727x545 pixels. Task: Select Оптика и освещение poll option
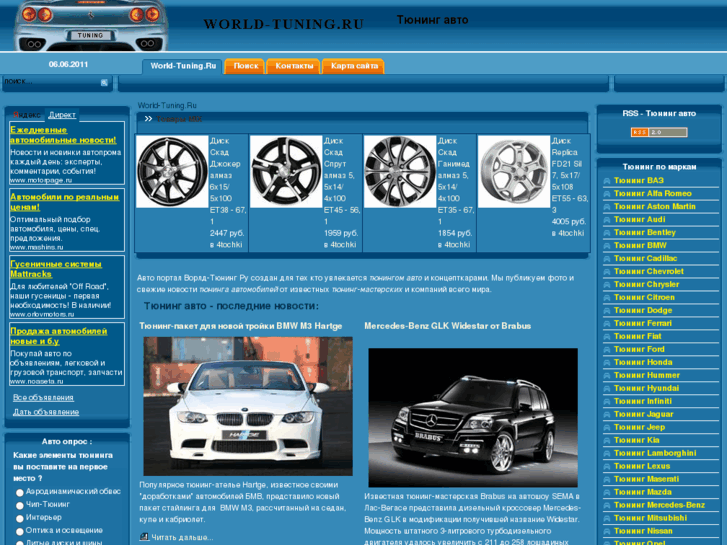(19, 531)
